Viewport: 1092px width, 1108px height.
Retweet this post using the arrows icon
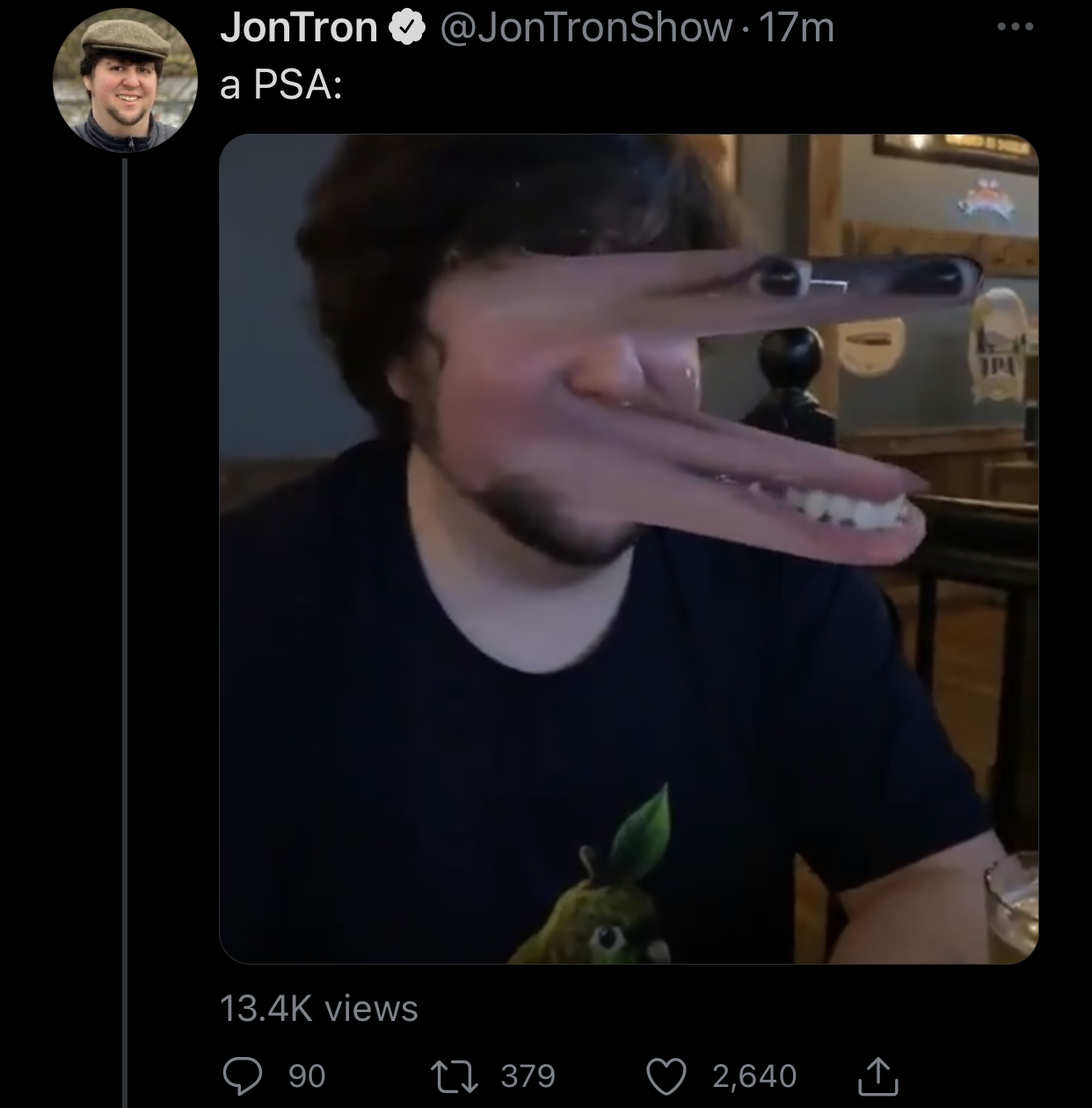(455, 1075)
